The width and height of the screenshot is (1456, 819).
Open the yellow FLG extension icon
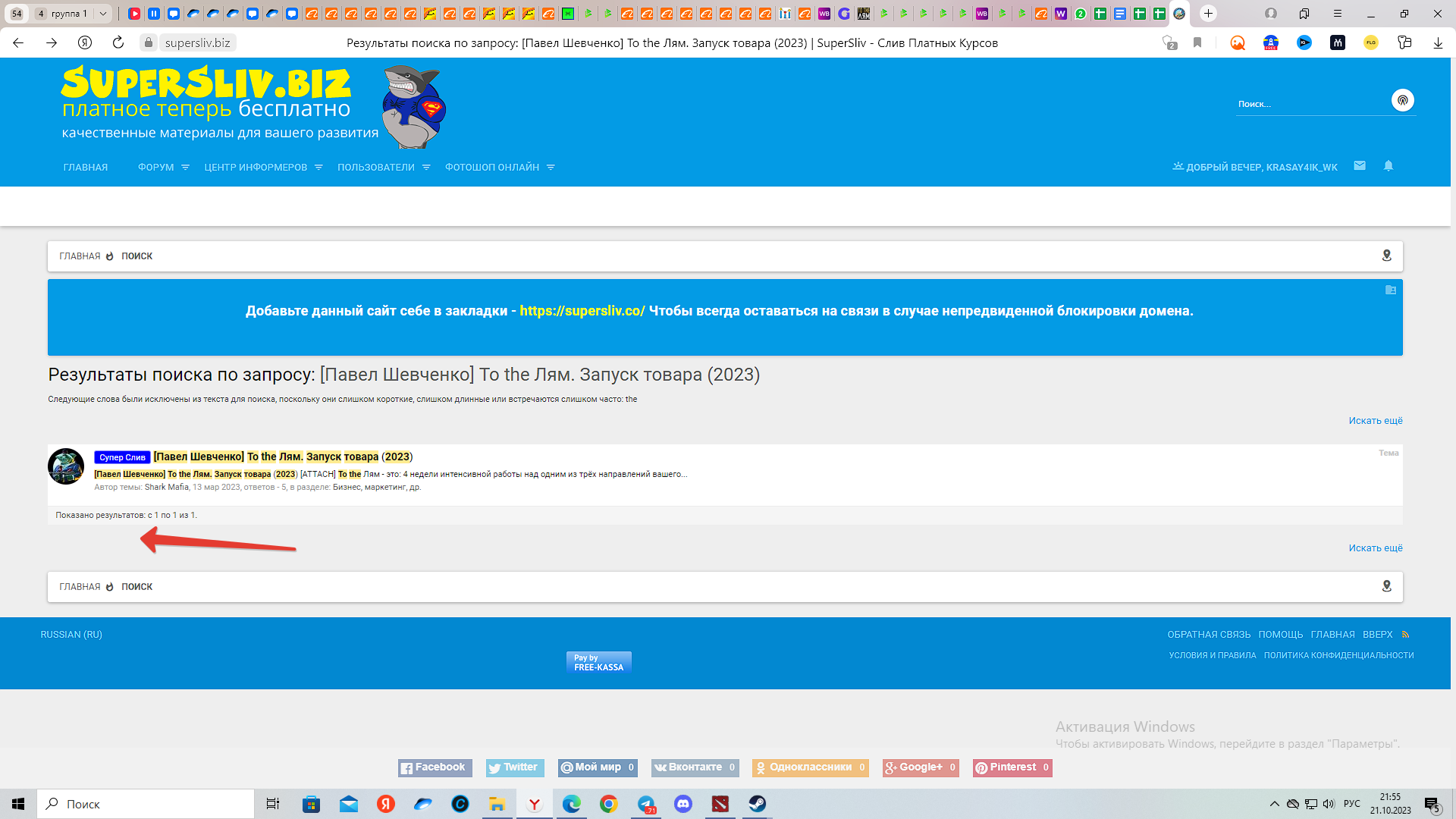(1371, 43)
